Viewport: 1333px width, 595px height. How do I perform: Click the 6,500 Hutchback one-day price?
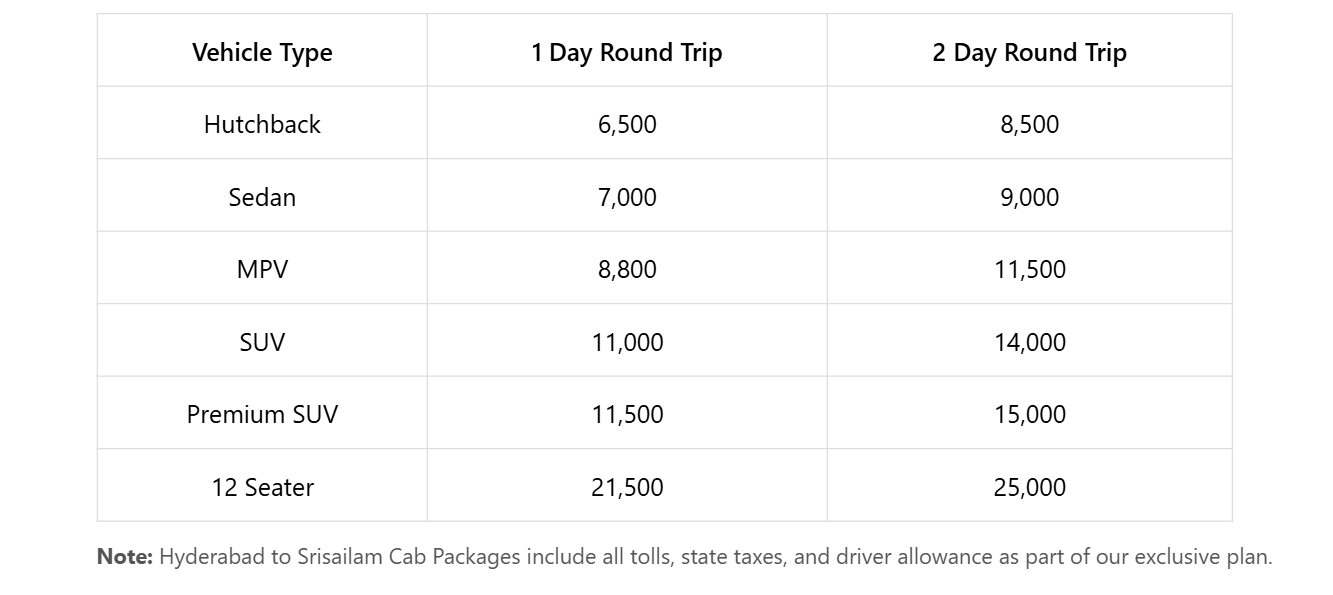point(627,124)
